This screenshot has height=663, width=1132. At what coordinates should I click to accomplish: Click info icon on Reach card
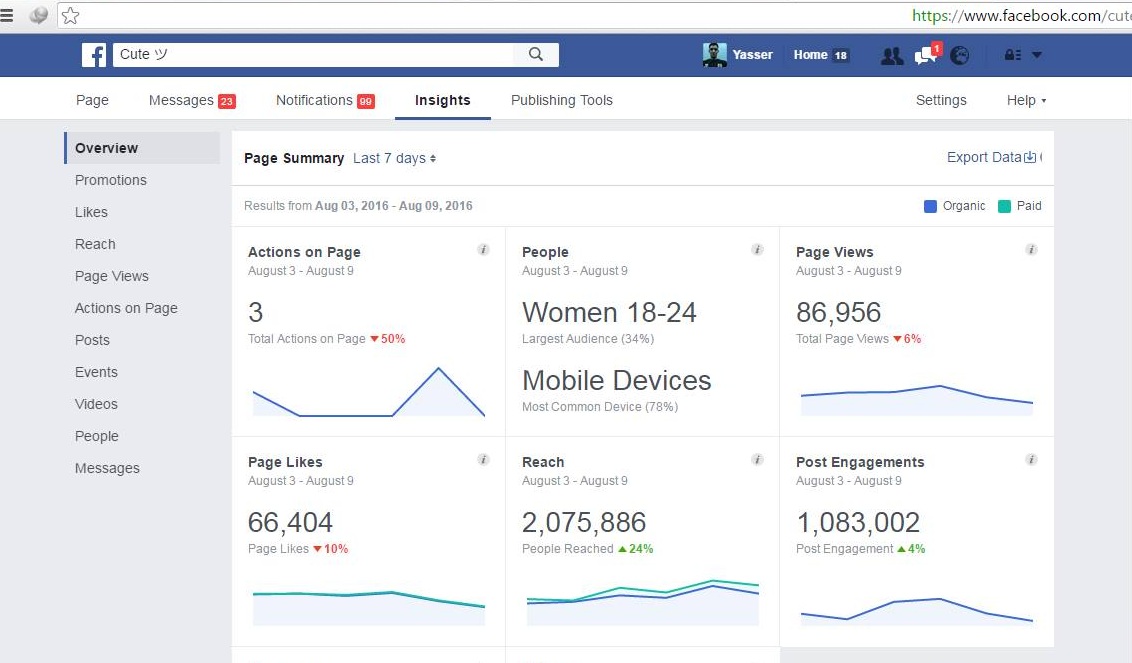point(757,460)
